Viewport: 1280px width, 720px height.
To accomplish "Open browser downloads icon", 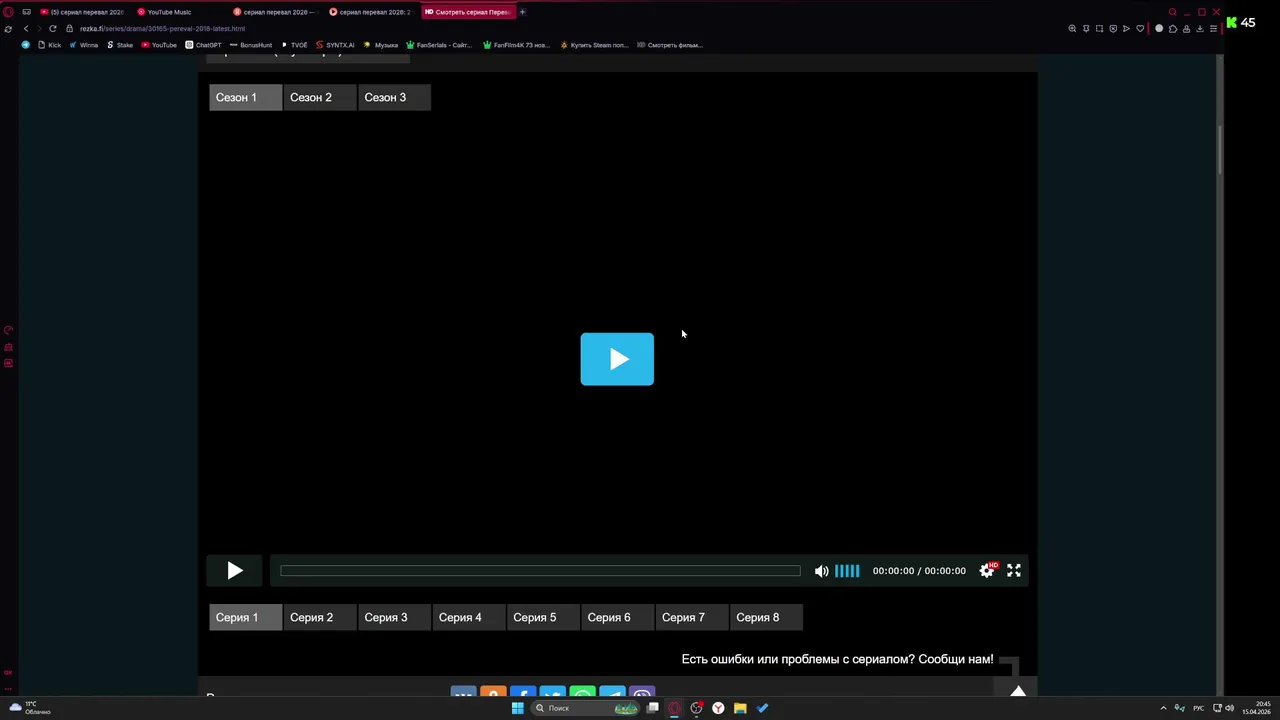I will 1200,28.
